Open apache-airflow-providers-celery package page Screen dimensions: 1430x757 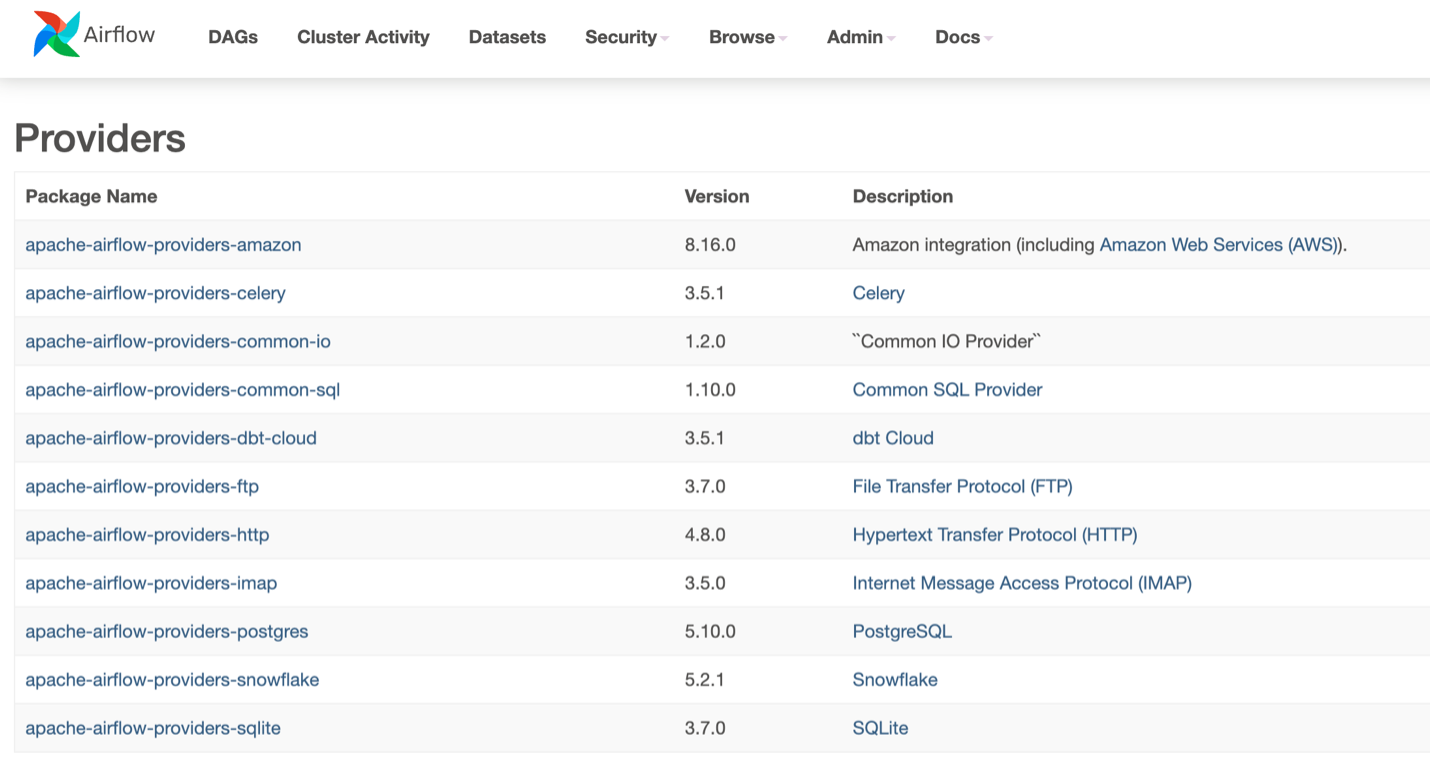(155, 293)
